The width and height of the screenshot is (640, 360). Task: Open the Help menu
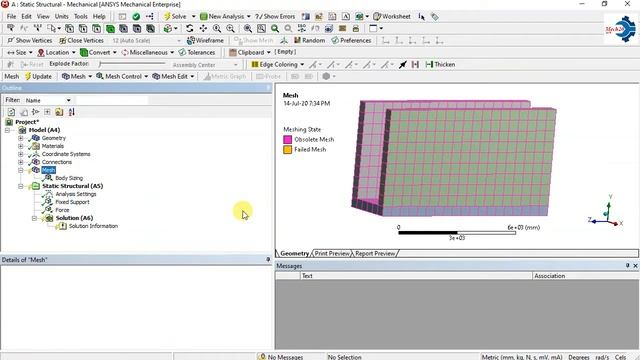coord(99,16)
